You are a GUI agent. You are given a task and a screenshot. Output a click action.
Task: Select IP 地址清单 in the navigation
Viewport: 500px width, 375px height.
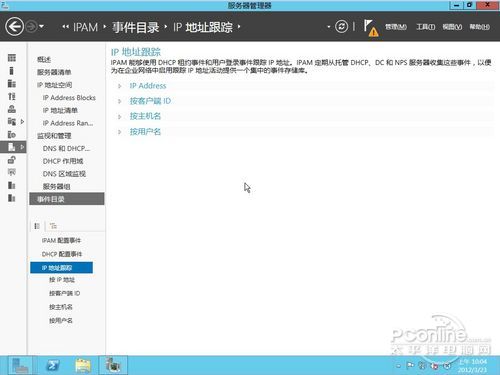pyautogui.click(x=60, y=110)
